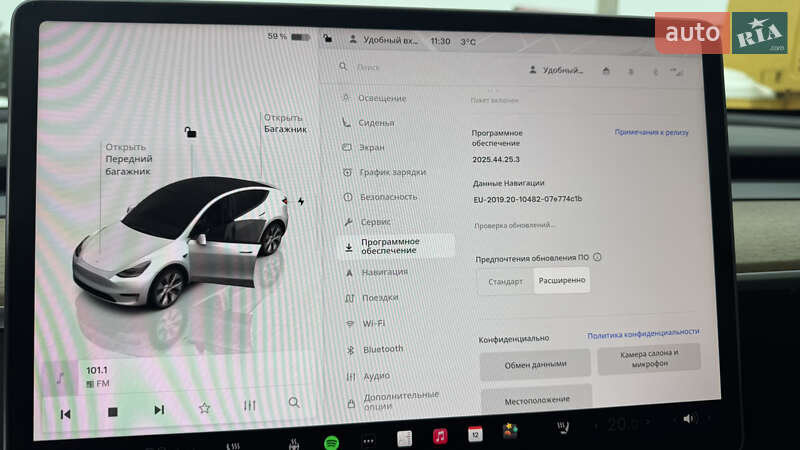Viewport: 800px width, 450px height.
Task: Select the Расширенно update preference
Action: pos(562,281)
